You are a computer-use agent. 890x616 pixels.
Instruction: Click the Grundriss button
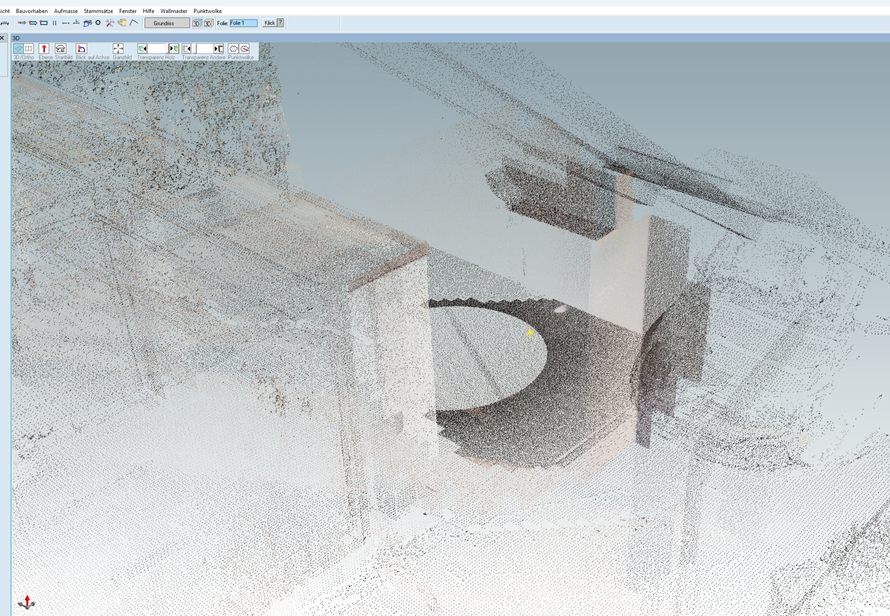(x=167, y=23)
